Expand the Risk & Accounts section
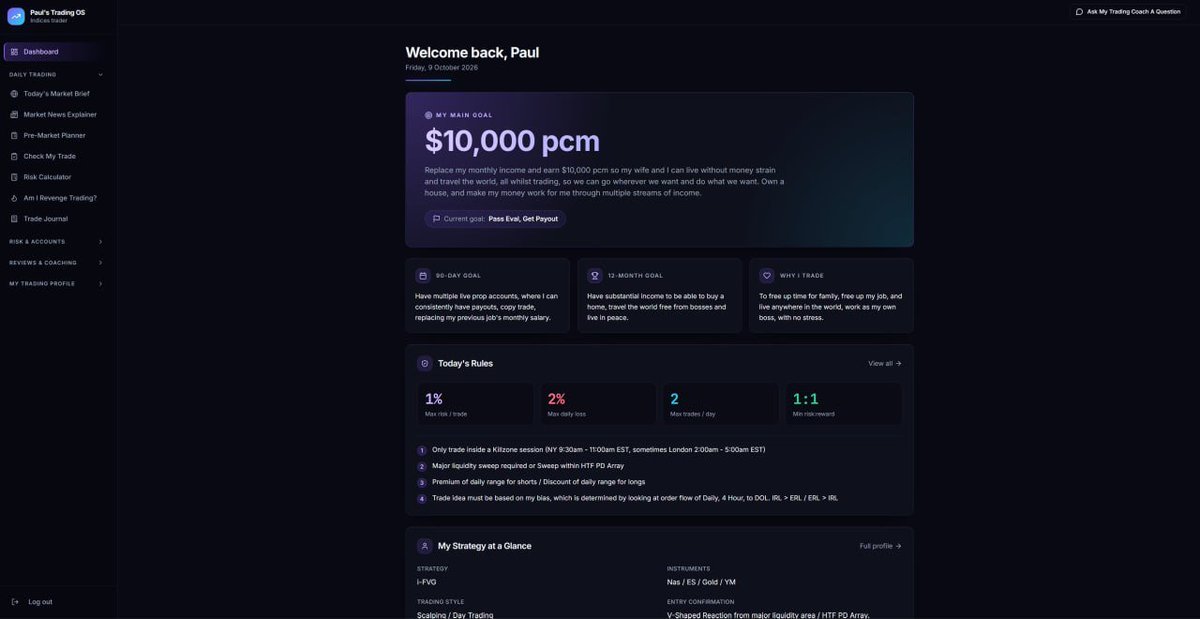Image resolution: width=1200 pixels, height=619 pixels. click(x=57, y=242)
